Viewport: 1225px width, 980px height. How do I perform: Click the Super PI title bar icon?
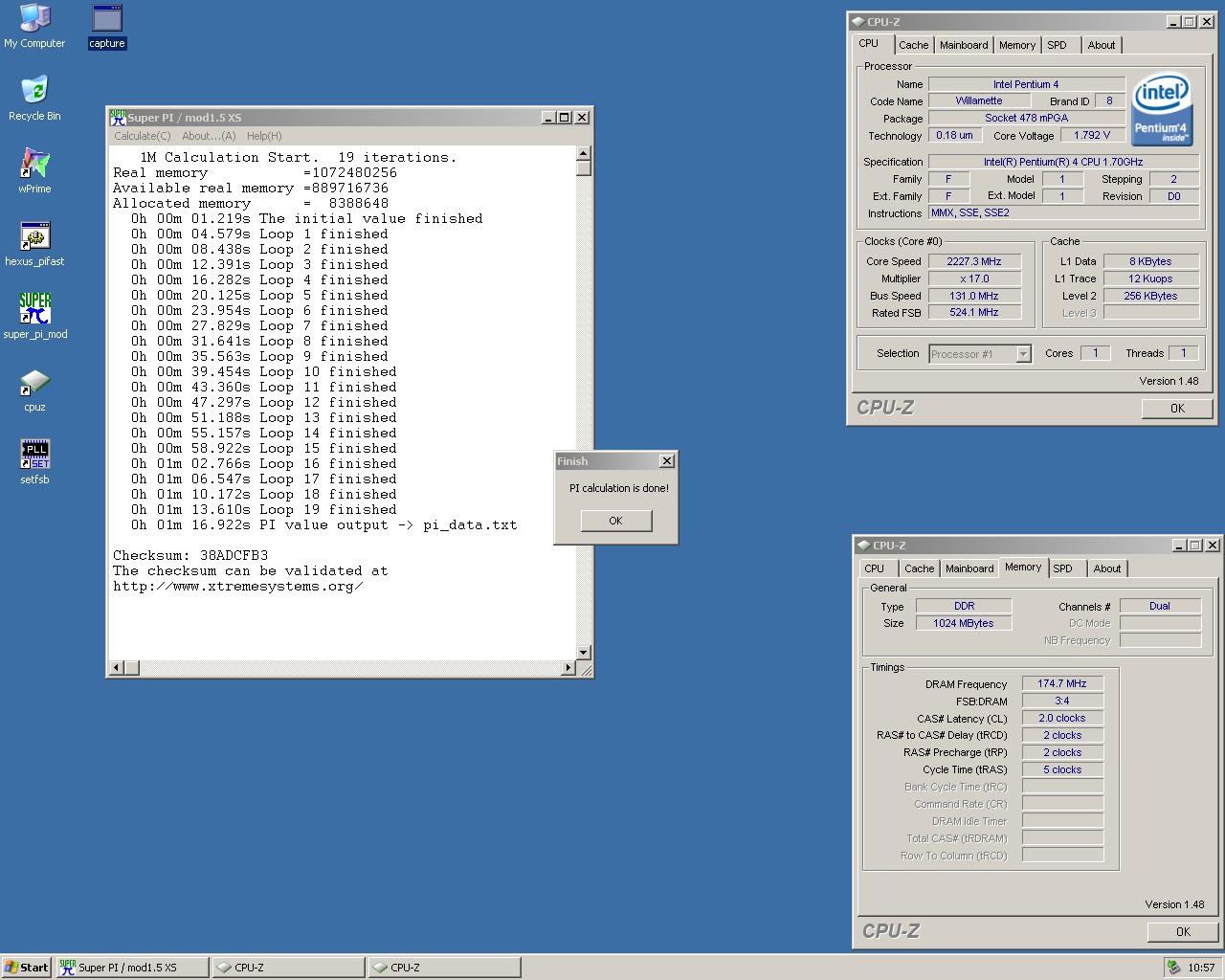pos(118,117)
